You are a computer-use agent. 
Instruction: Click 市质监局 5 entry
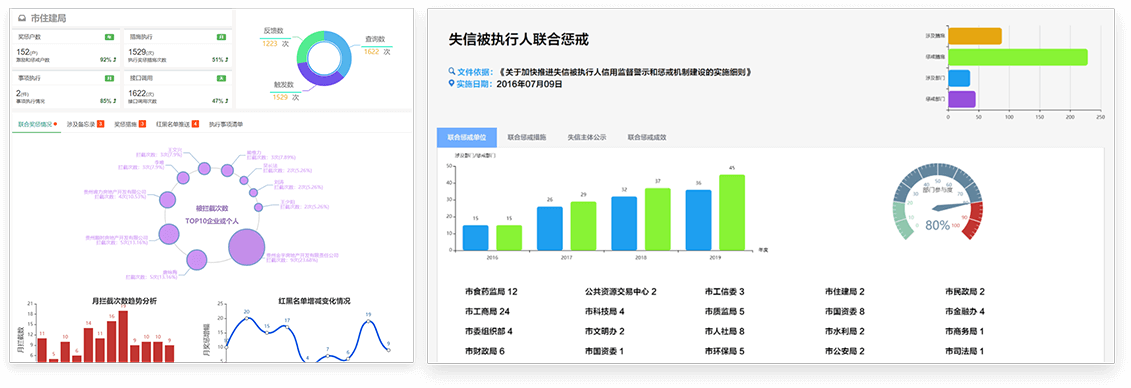point(724,312)
